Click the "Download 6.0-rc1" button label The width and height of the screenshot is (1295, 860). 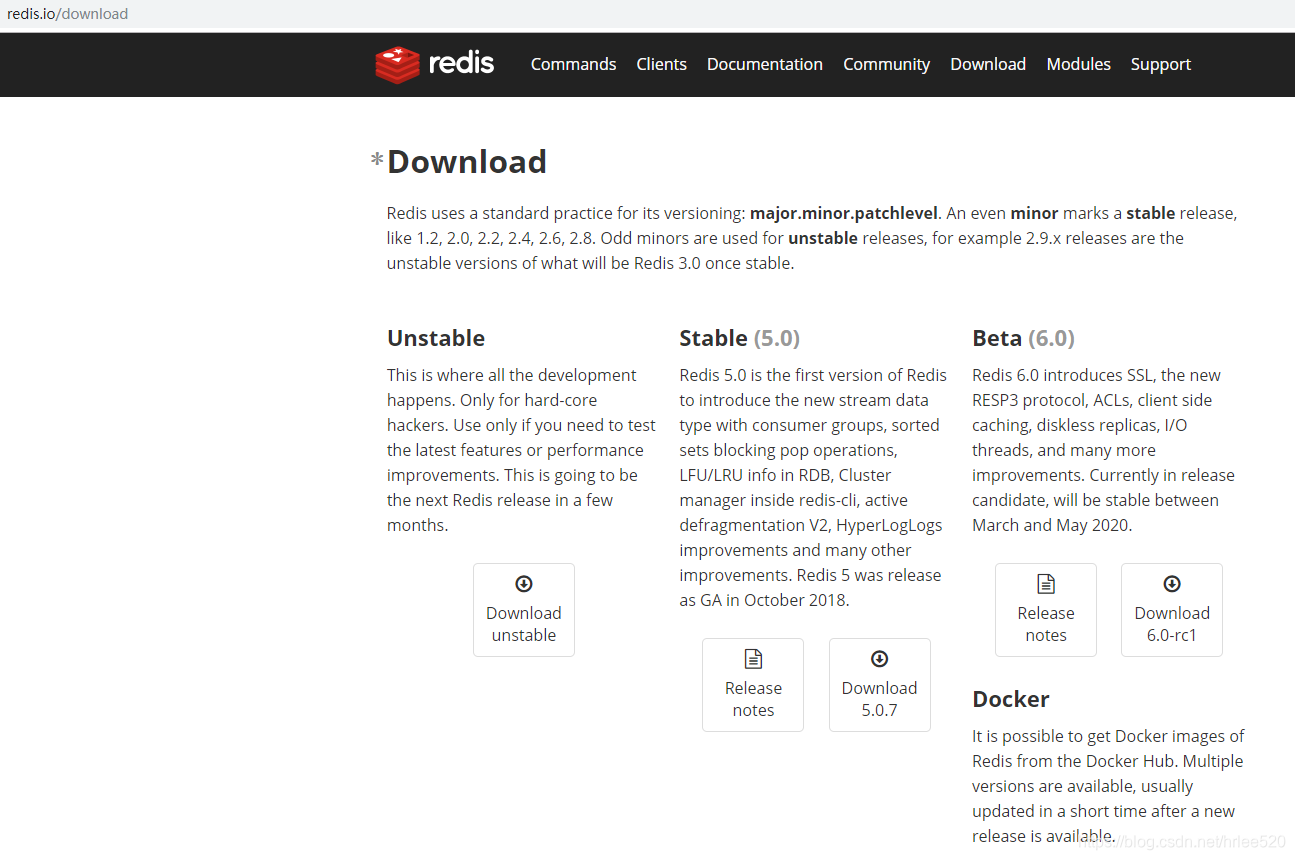[x=1172, y=624]
